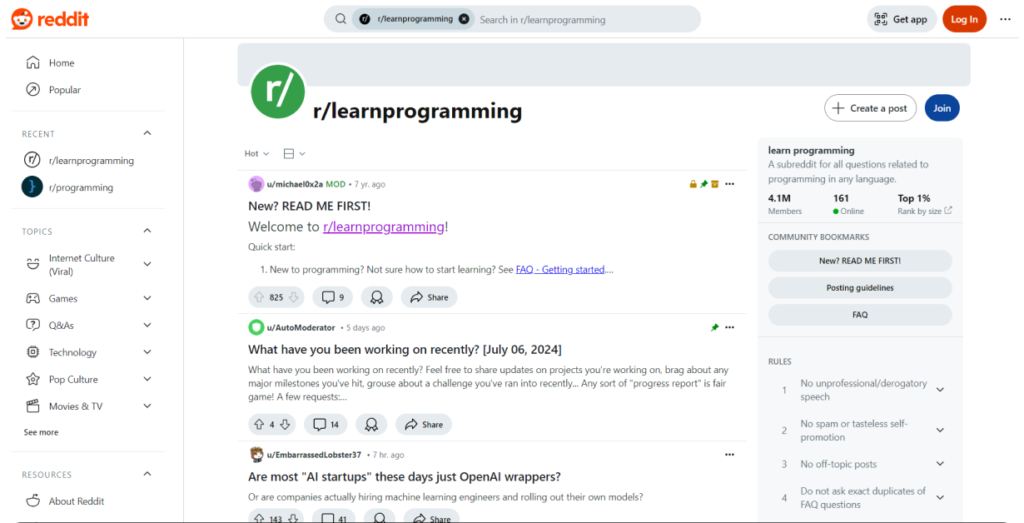Open the view layout dropdown
Image resolution: width=1024 pixels, height=523 pixels.
294,153
